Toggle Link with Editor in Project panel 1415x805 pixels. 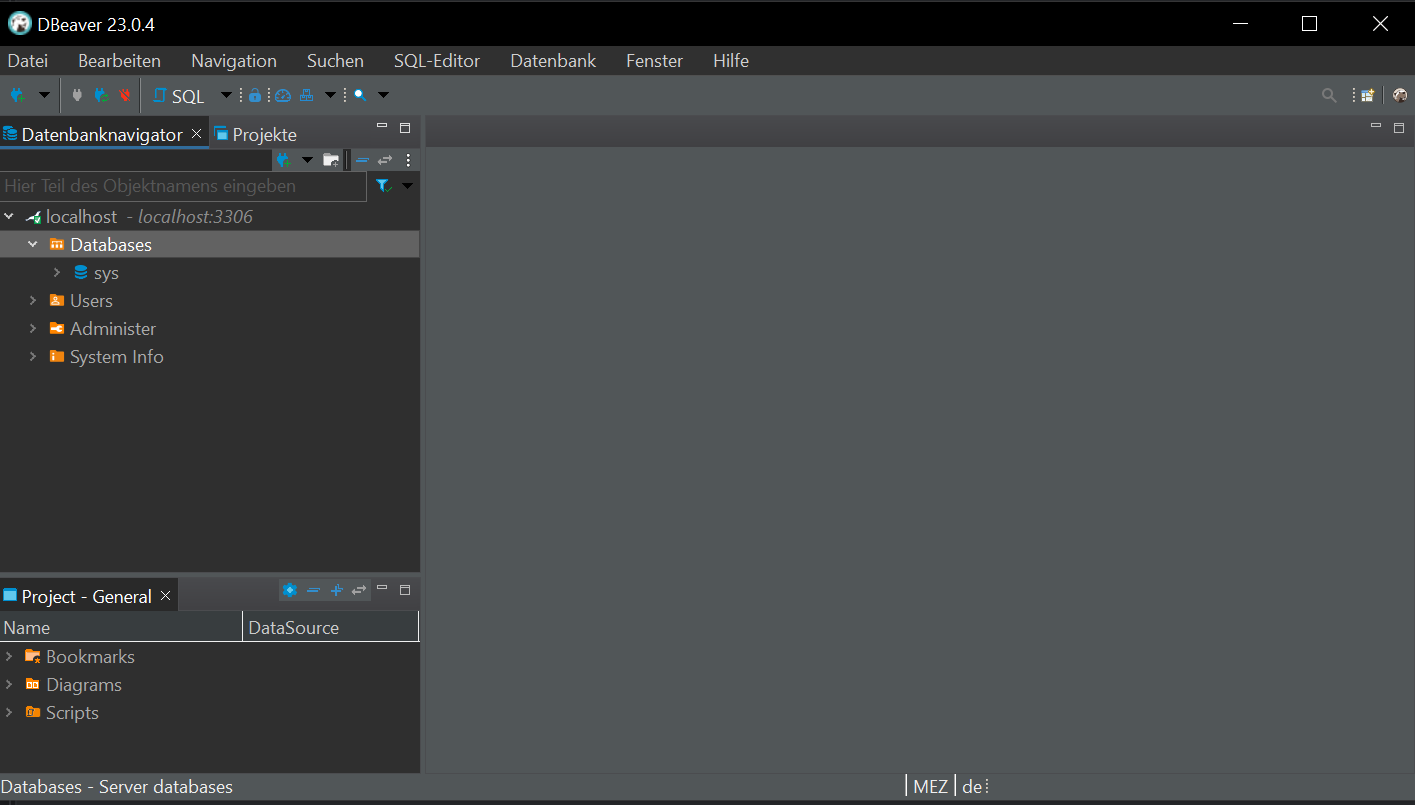pyautogui.click(x=359, y=590)
